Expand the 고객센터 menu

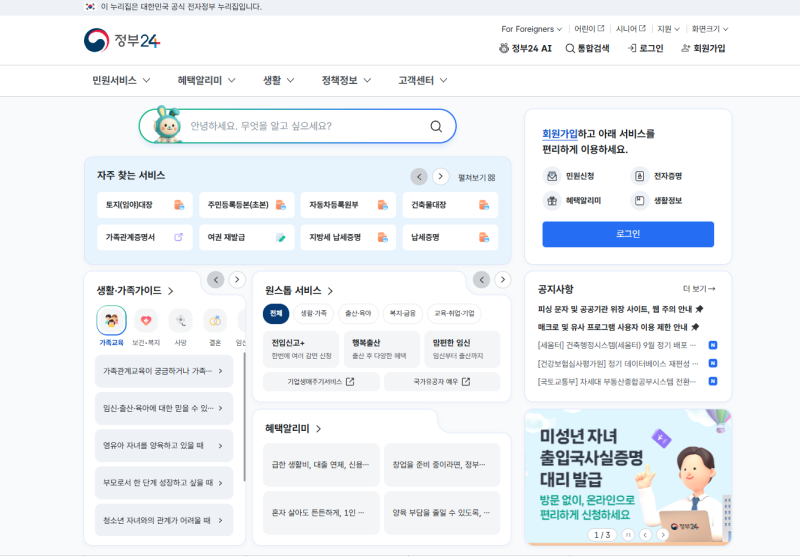(422, 81)
